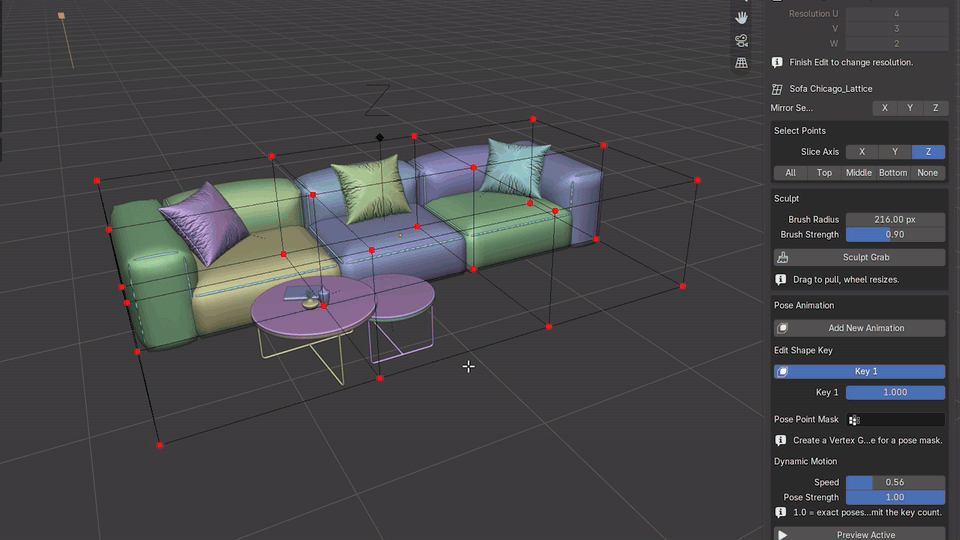This screenshot has width=960, height=540.
Task: Click the Resolution V field
Action: tap(896, 29)
